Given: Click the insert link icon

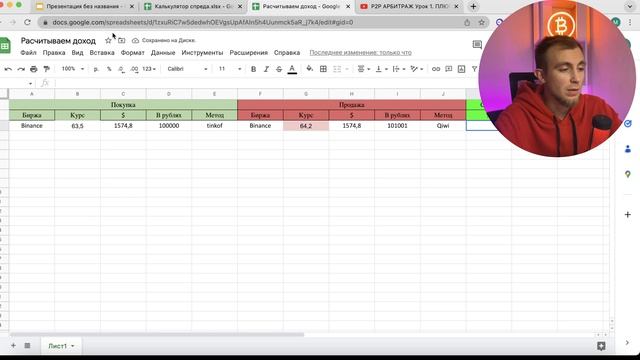Looking at the screenshot, I should tap(436, 69).
